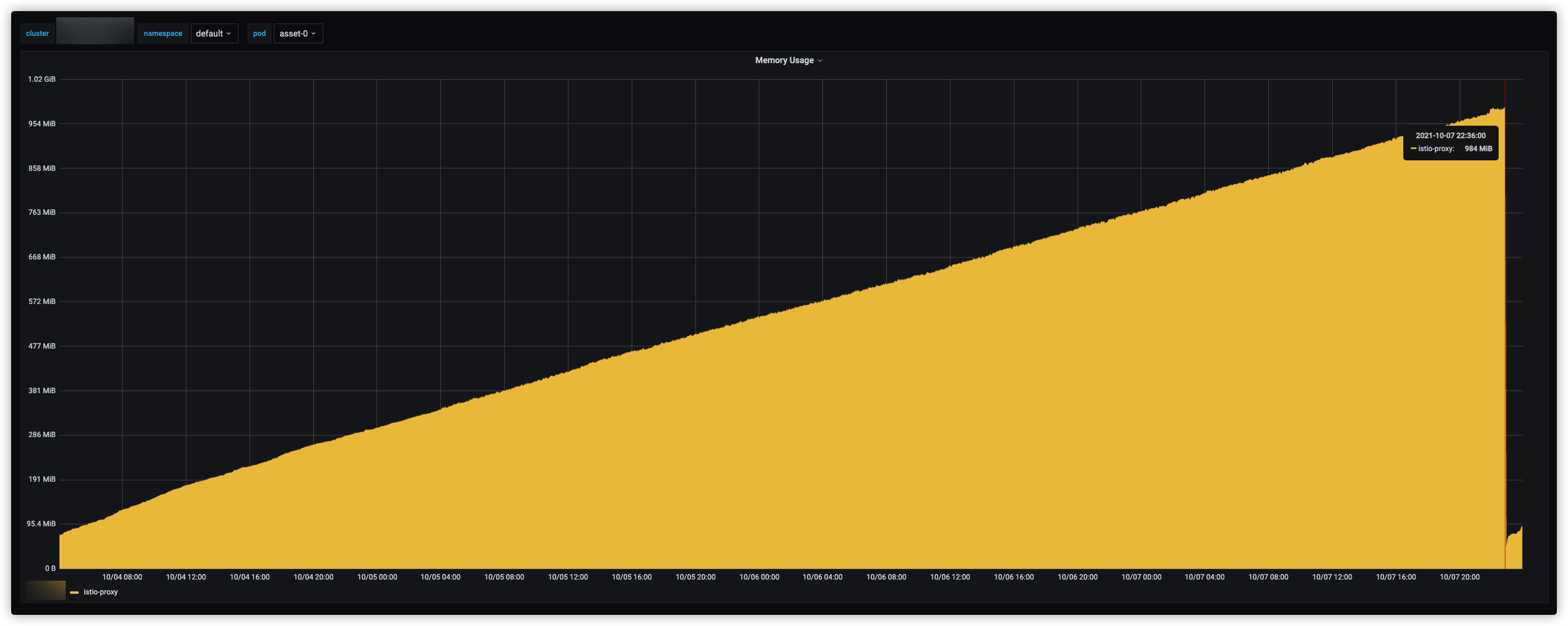Click the chevron icon on the asset-0 pod selector
This screenshot has height=626, width=1568.
pyautogui.click(x=315, y=33)
